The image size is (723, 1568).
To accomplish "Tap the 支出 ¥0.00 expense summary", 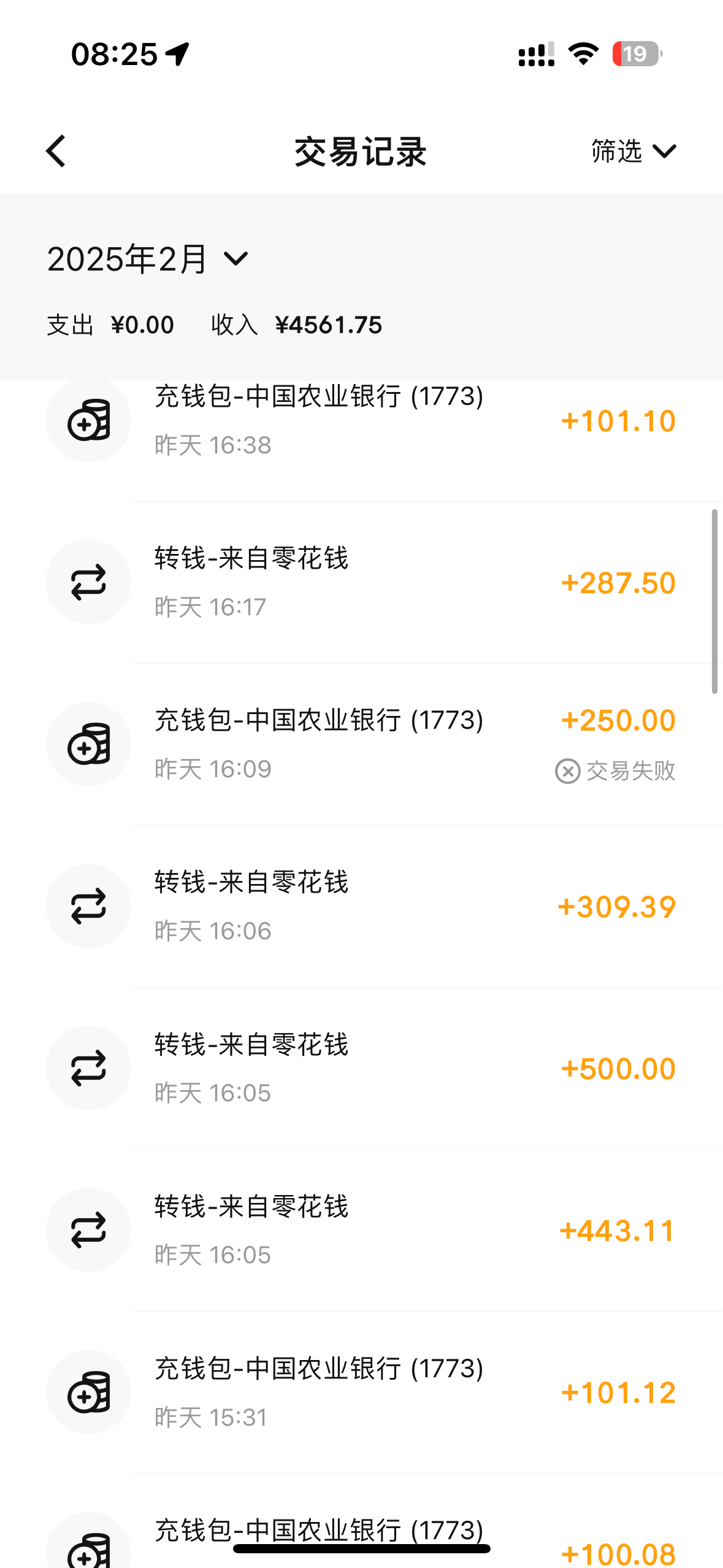I will click(x=110, y=325).
